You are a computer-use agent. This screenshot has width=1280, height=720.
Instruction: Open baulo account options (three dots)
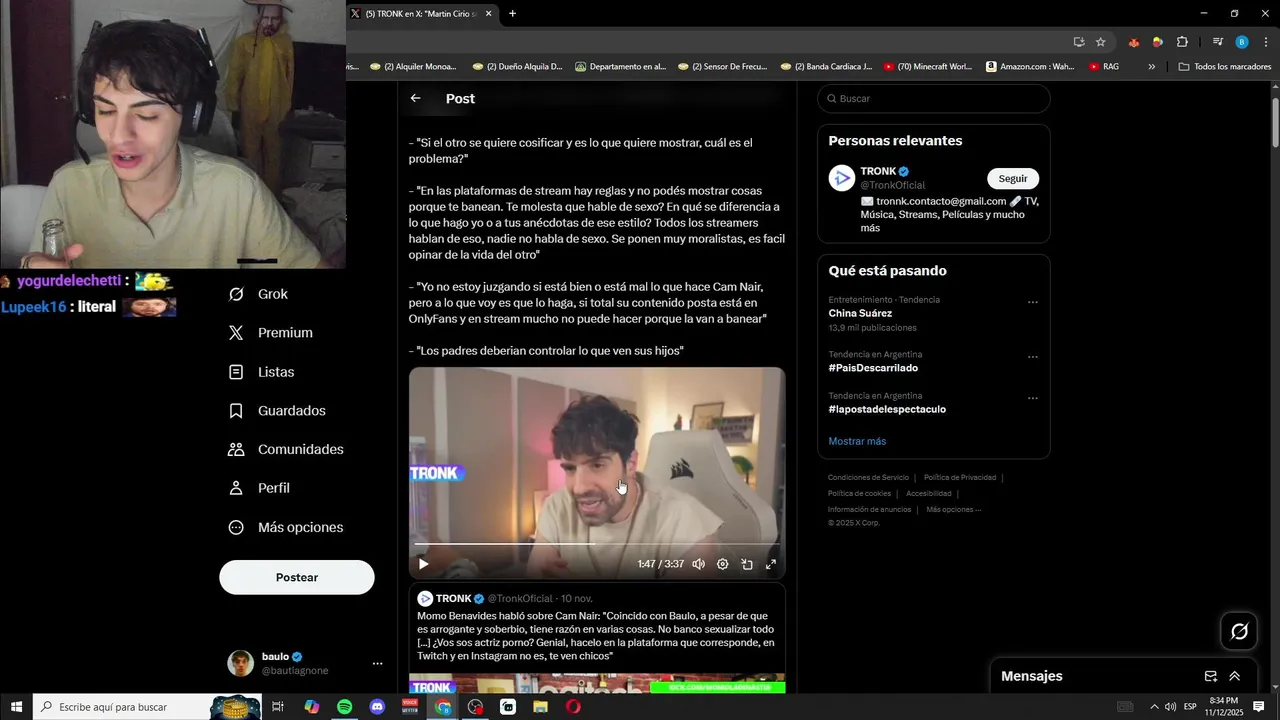377,663
